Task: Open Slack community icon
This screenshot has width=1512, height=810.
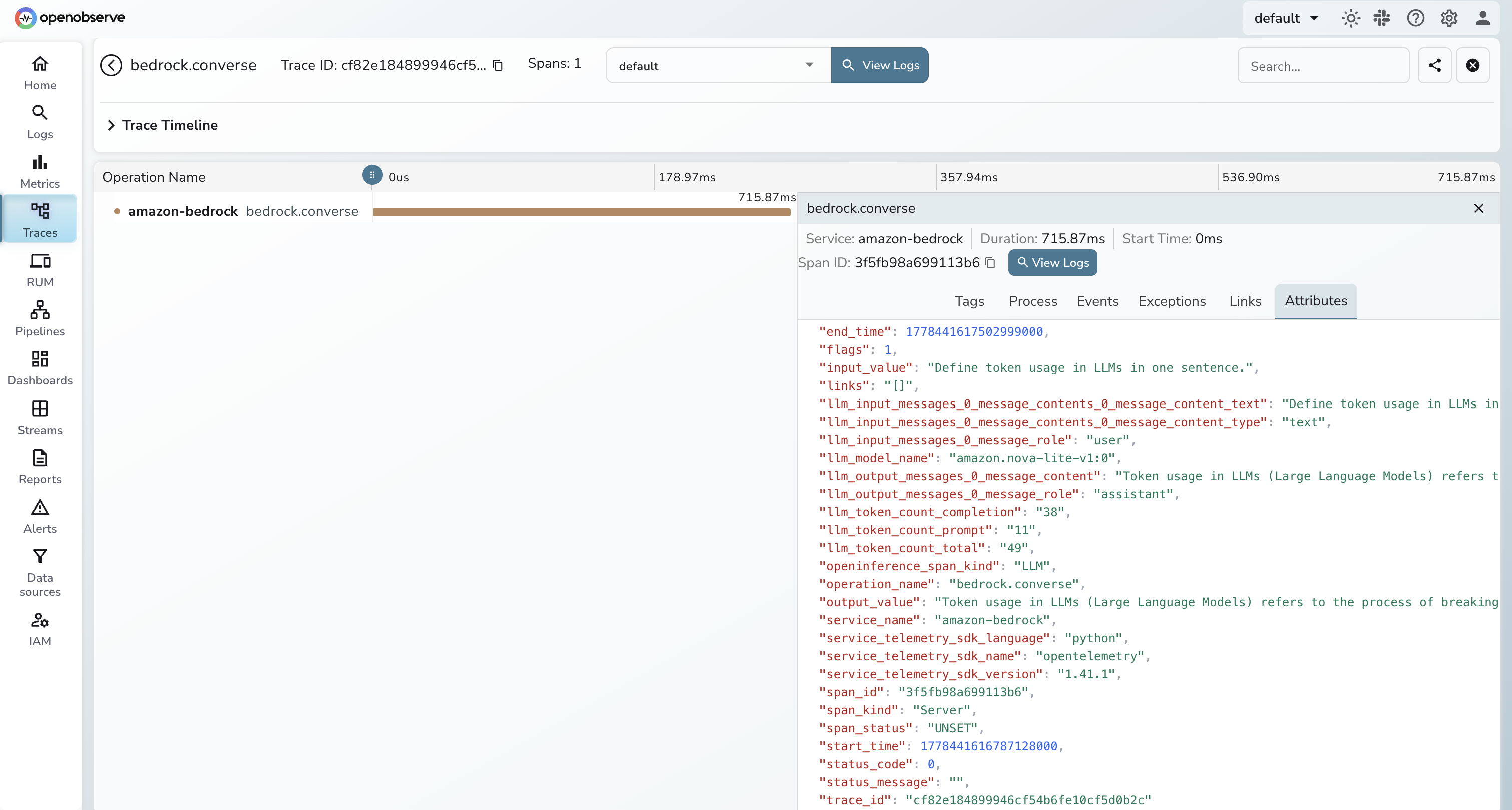Action: pyautogui.click(x=1382, y=18)
